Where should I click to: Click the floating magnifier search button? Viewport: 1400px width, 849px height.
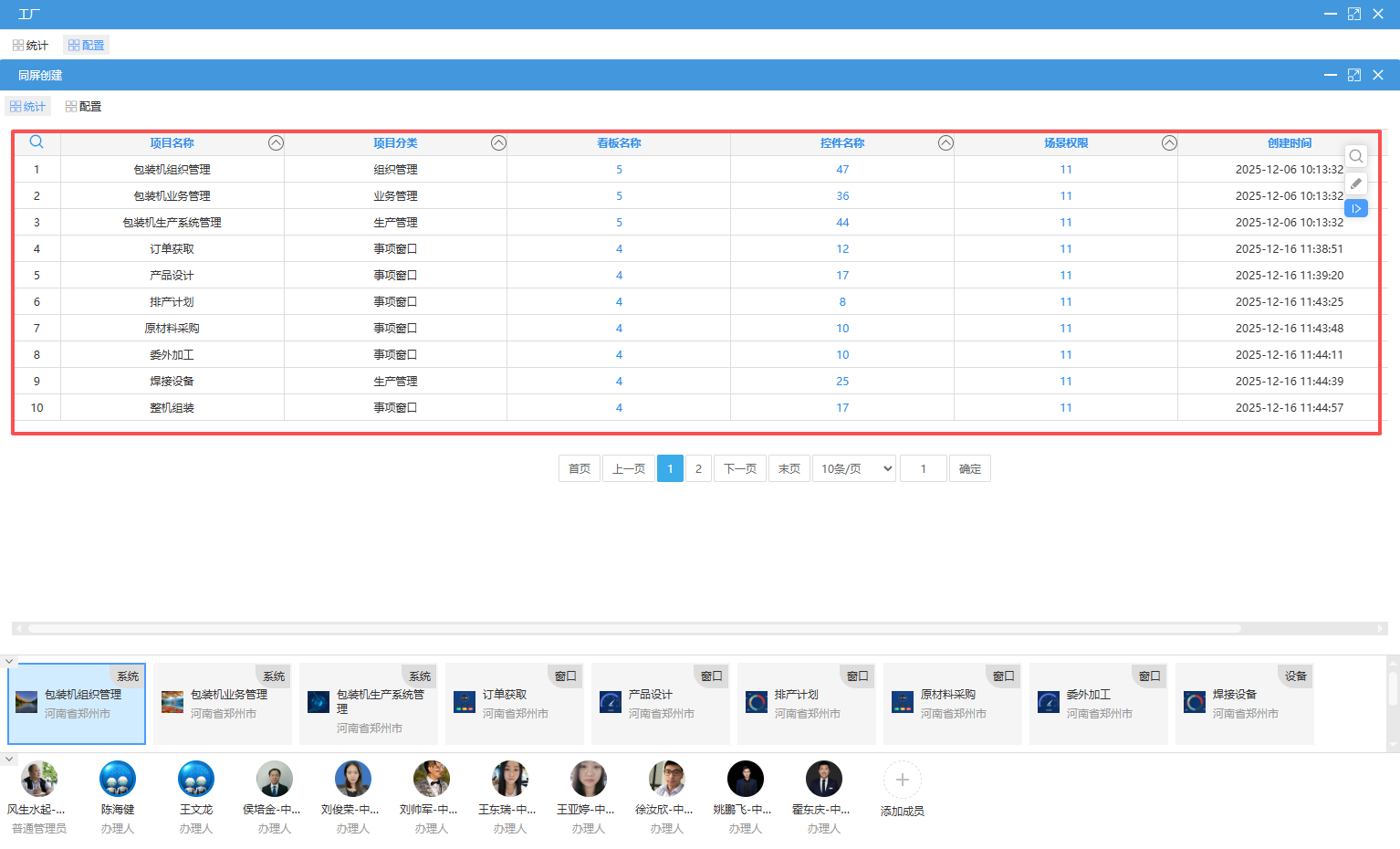click(x=1356, y=156)
